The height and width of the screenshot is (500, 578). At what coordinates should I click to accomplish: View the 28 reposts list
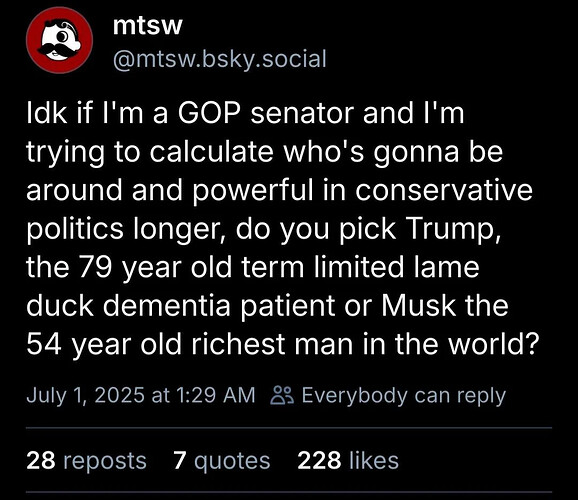pyautogui.click(x=86, y=461)
